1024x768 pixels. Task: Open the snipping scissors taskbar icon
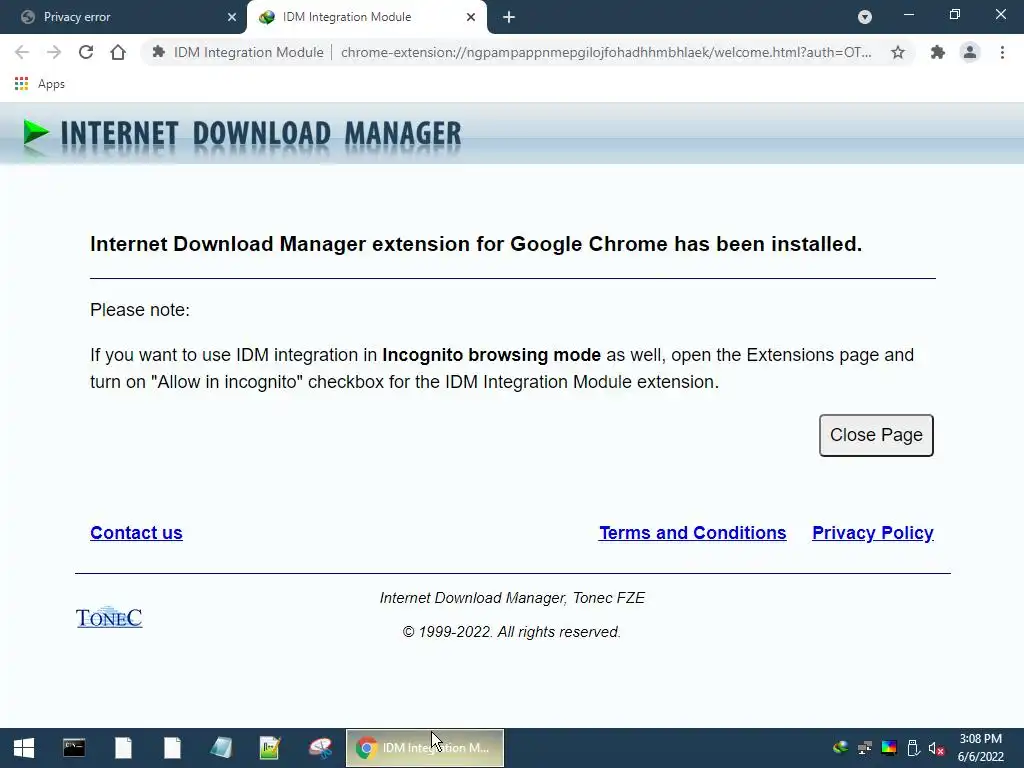point(320,748)
